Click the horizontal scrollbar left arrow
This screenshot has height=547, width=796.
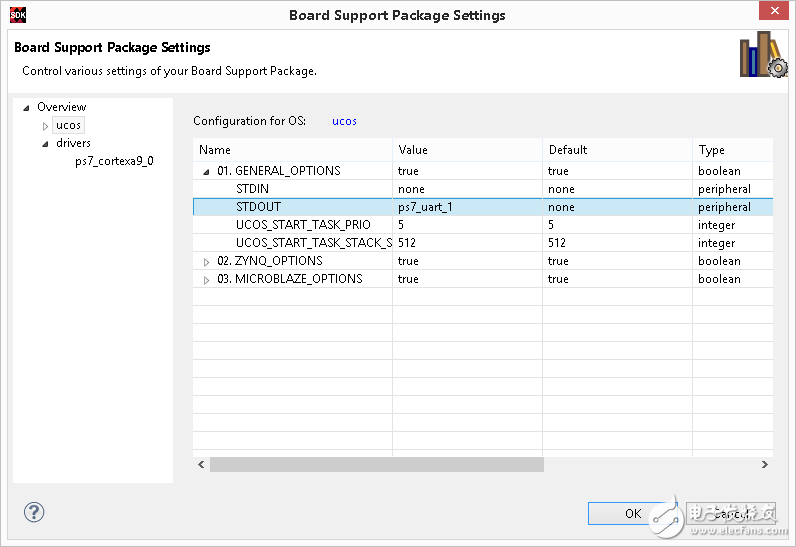[x=201, y=465]
